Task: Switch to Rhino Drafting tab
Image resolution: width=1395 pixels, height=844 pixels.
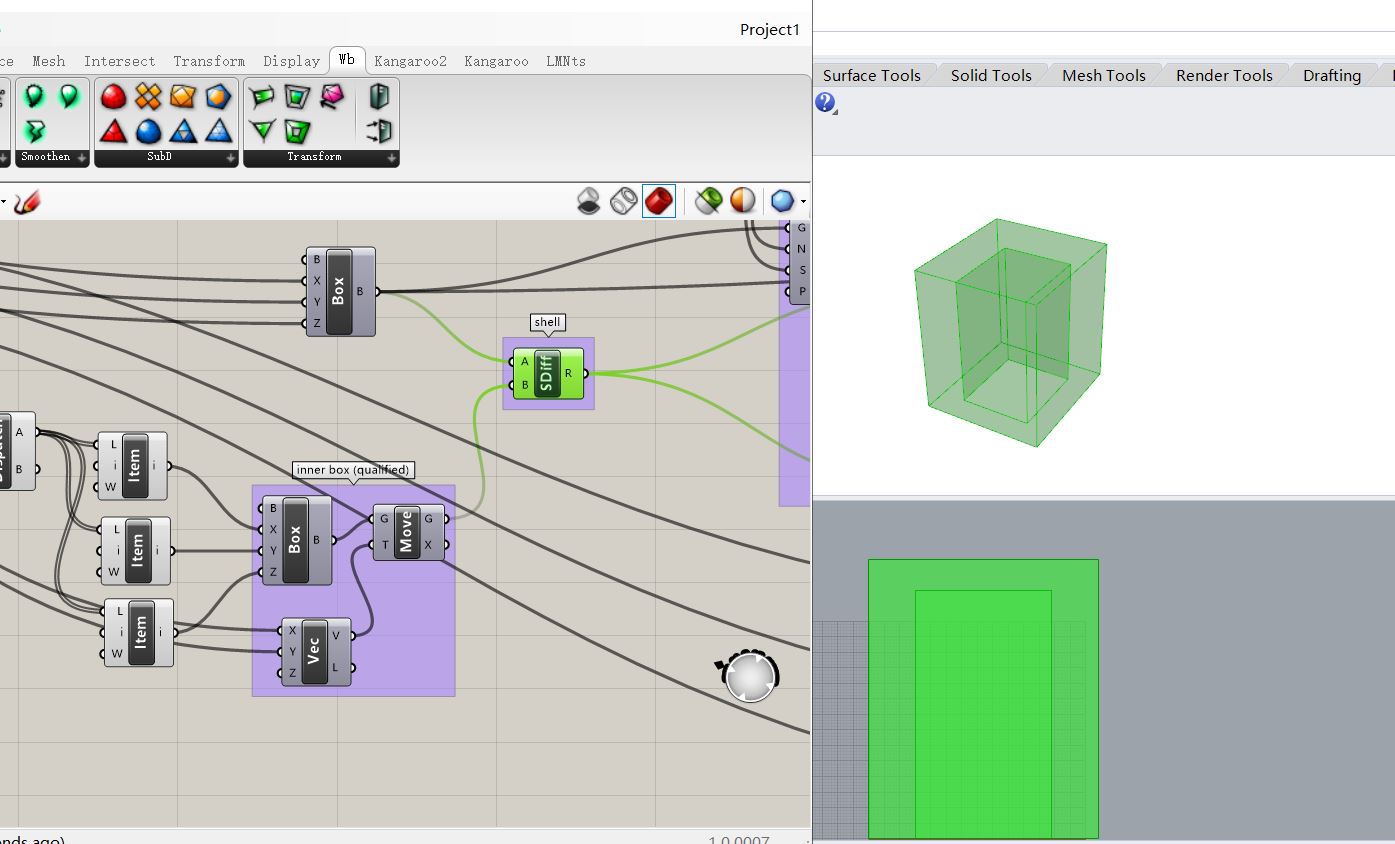Action: [x=1332, y=75]
